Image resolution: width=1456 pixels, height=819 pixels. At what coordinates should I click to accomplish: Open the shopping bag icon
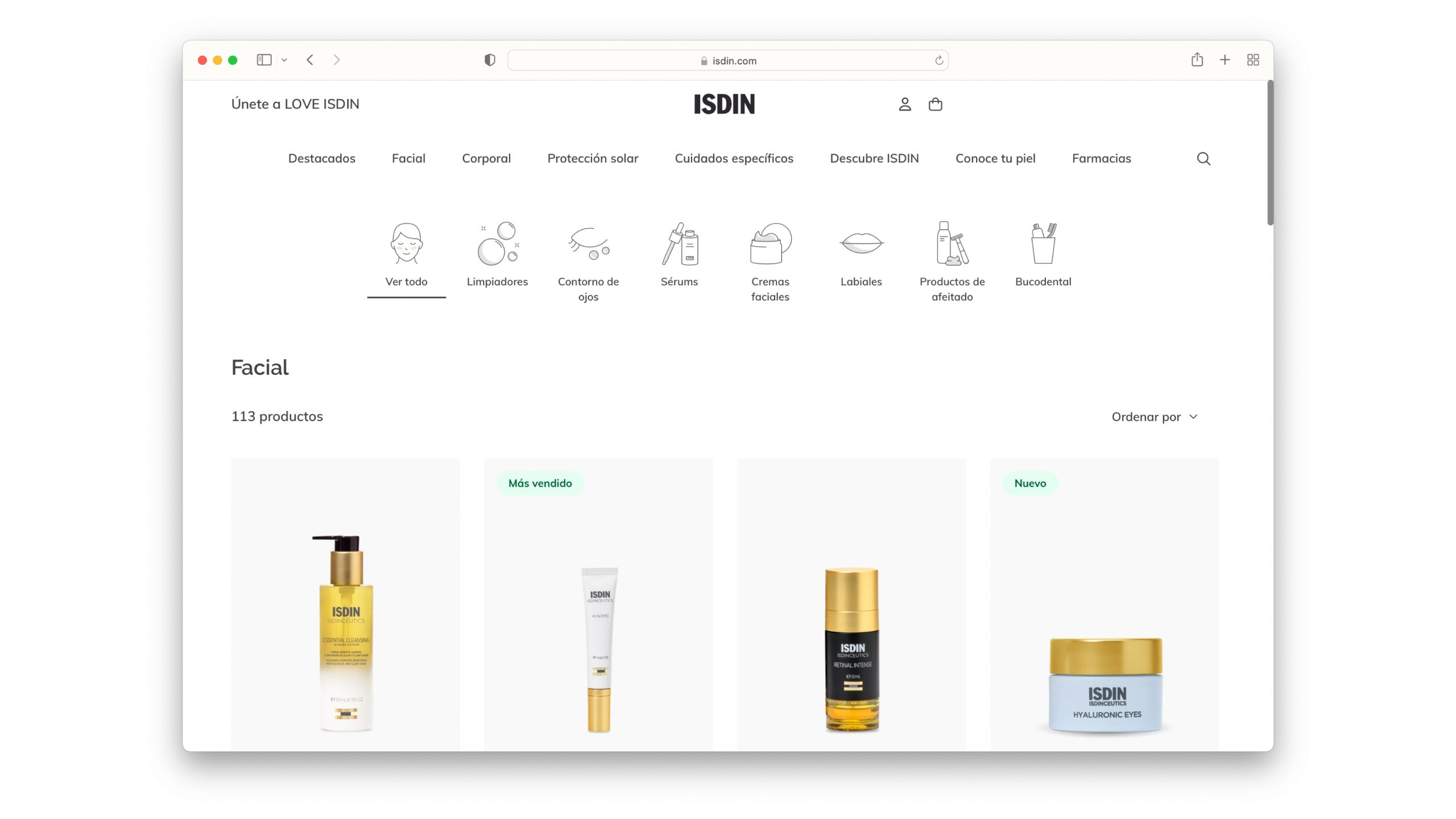[x=935, y=104]
